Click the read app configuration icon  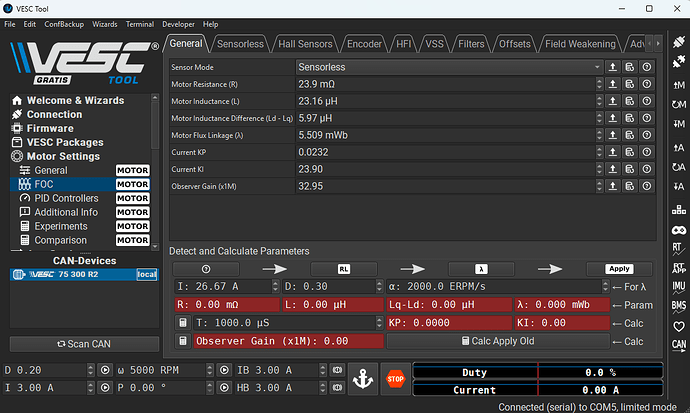coord(679,147)
